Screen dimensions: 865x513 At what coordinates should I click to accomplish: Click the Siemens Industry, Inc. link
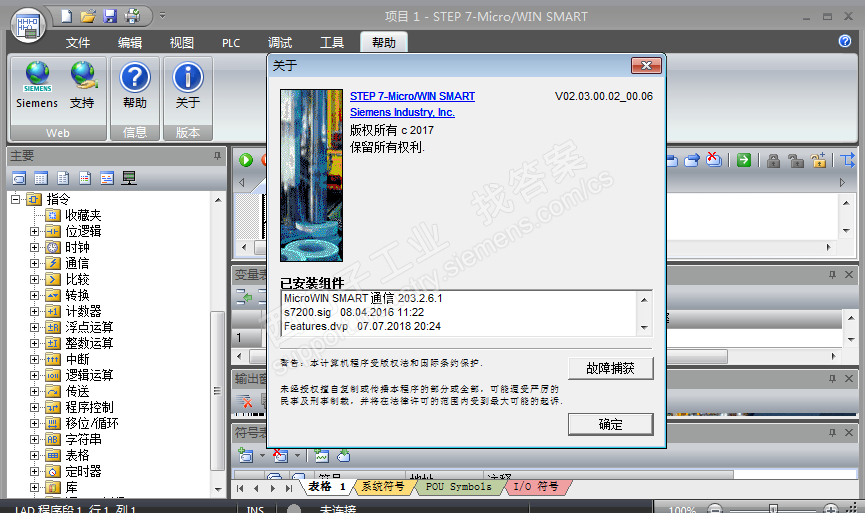point(402,112)
